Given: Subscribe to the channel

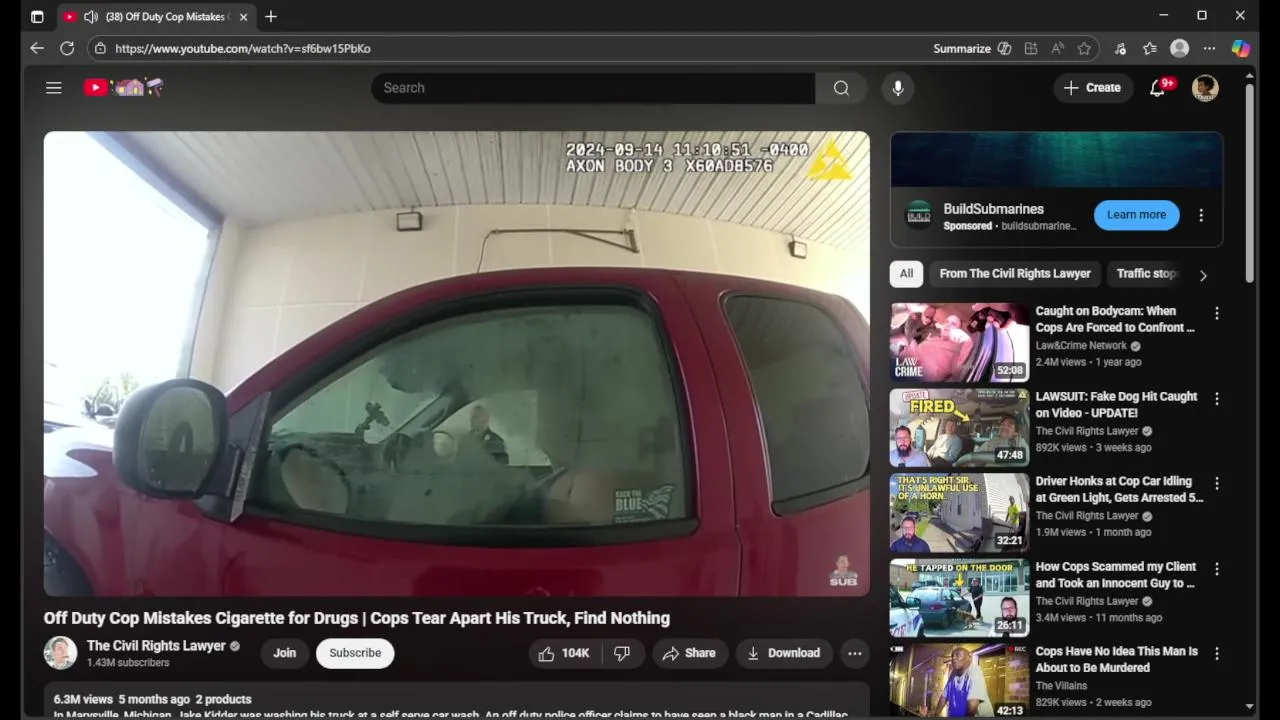Looking at the screenshot, I should pos(355,653).
